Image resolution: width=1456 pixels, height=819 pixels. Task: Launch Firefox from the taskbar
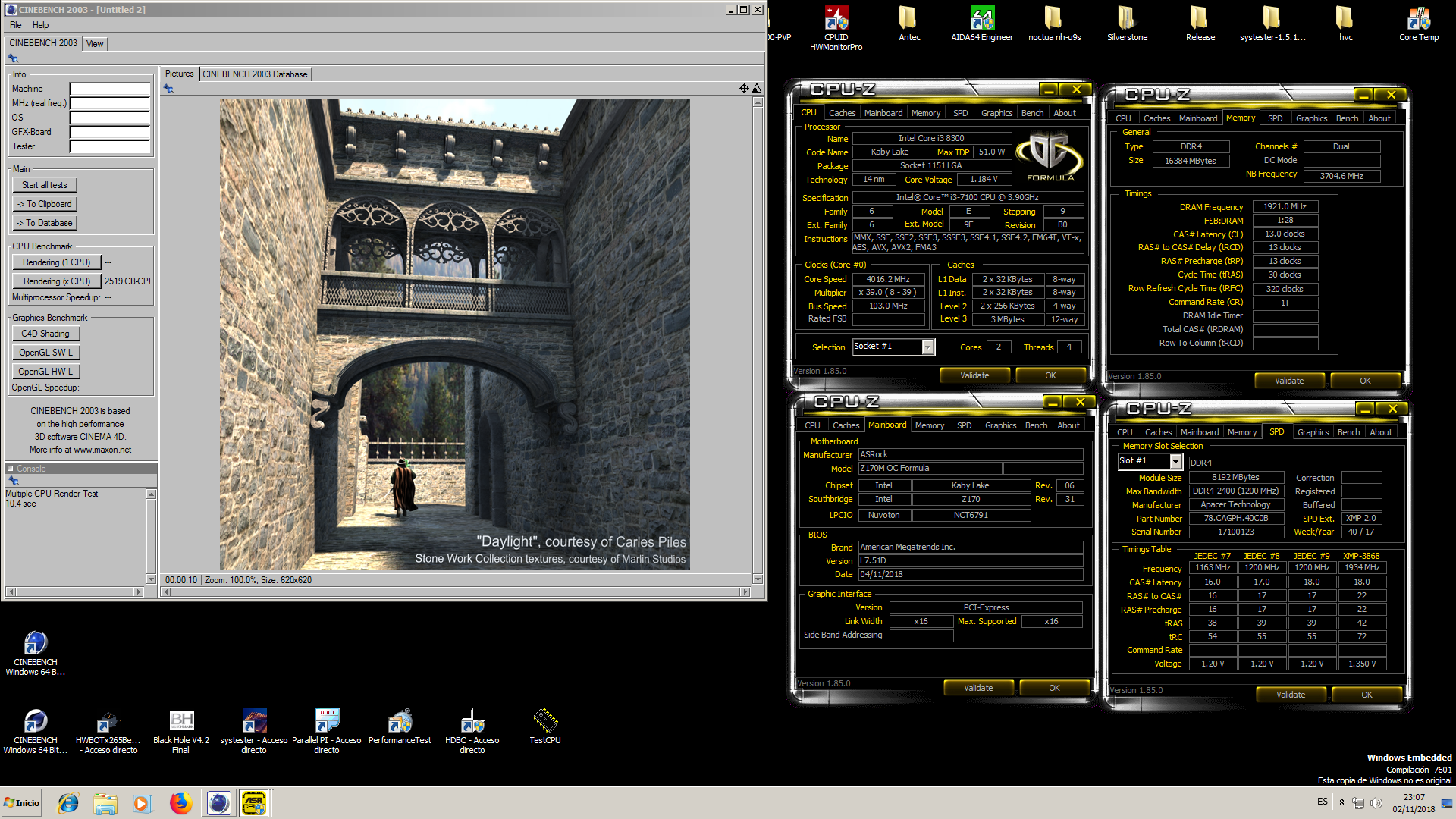pos(180,803)
